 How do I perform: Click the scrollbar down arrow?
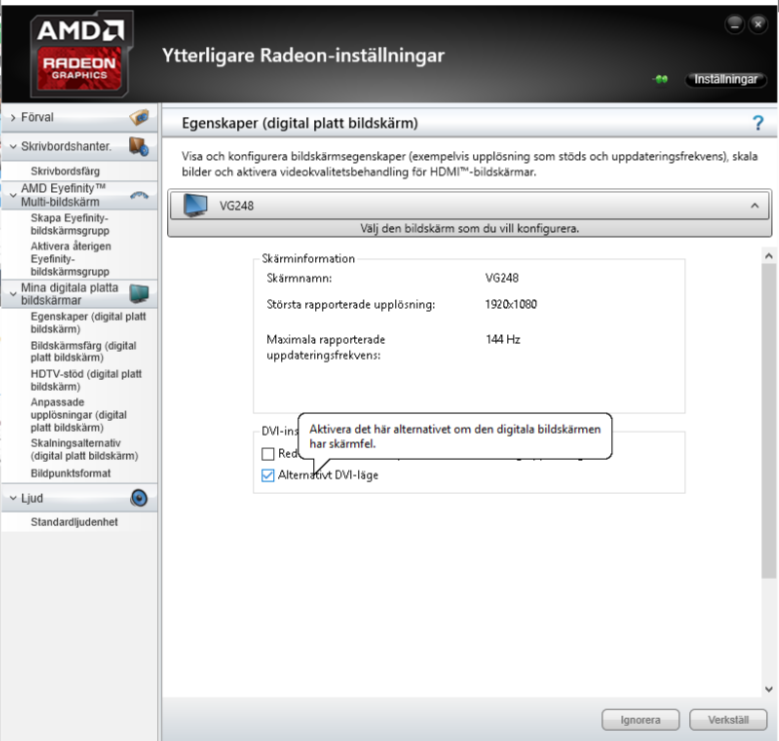point(769,689)
